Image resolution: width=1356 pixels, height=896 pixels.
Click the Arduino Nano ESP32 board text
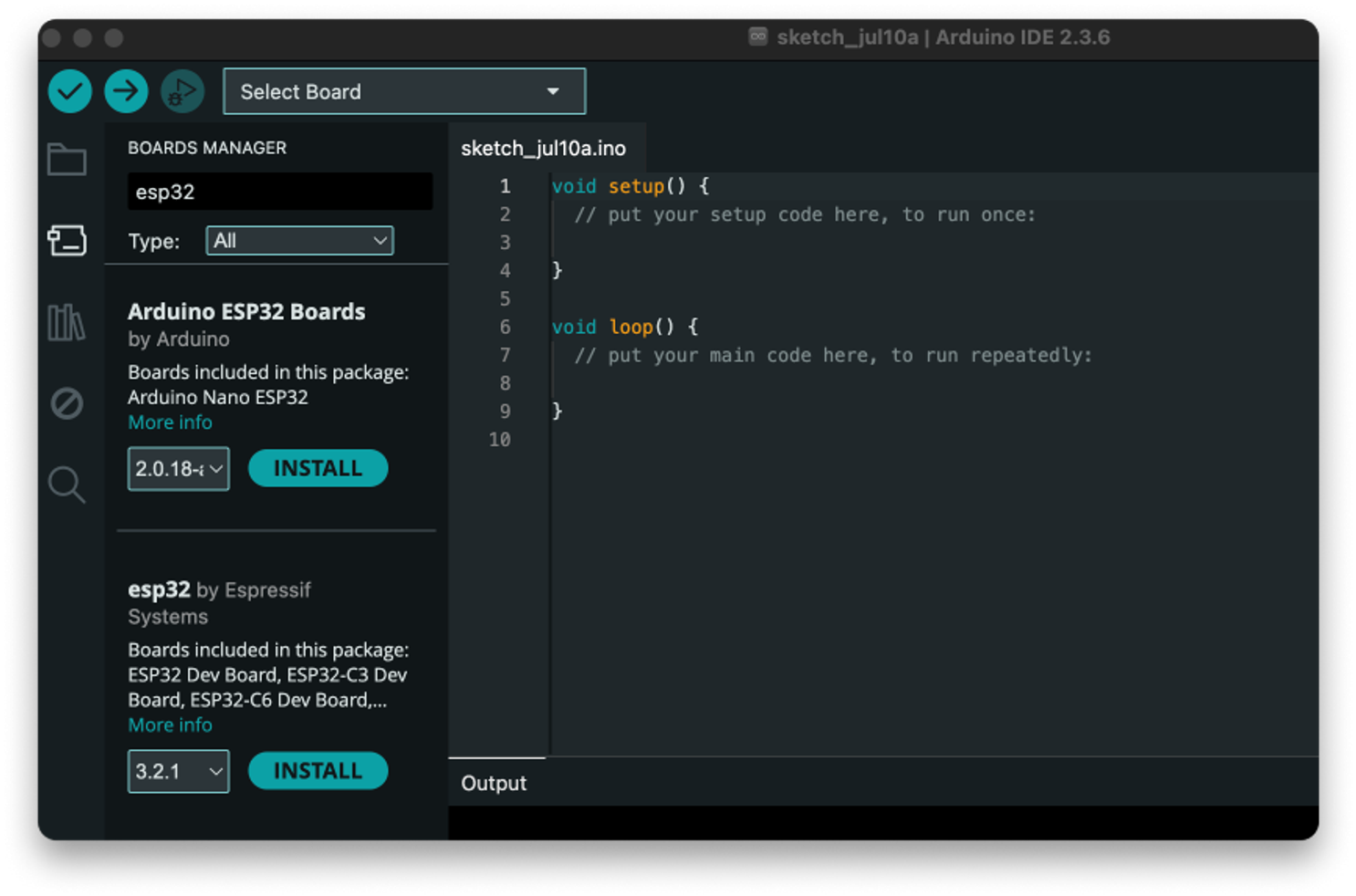pyautogui.click(x=218, y=398)
